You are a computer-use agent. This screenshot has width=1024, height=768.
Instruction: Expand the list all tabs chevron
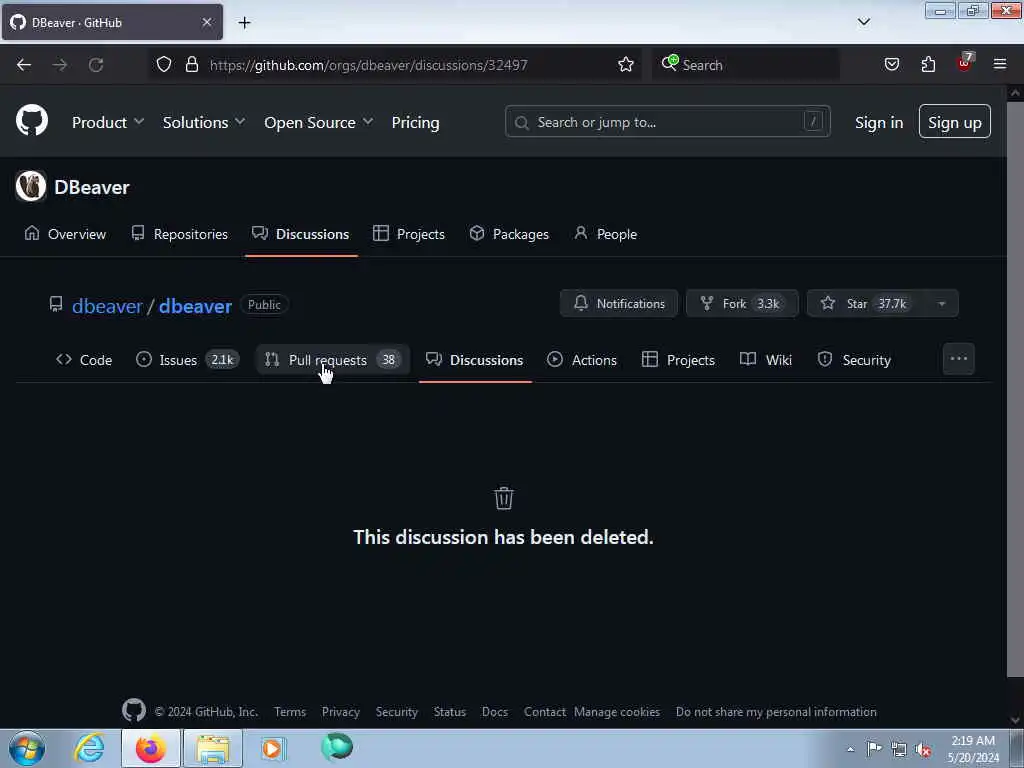[x=863, y=22]
